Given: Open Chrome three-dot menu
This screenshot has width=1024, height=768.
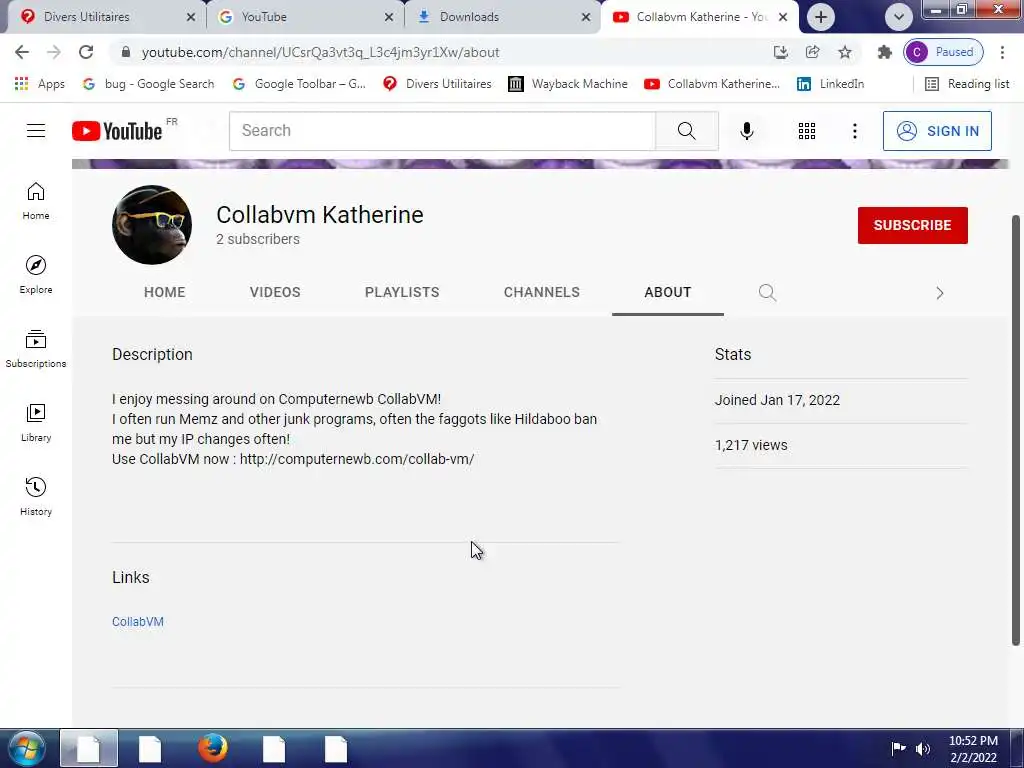Looking at the screenshot, I should (1002, 52).
